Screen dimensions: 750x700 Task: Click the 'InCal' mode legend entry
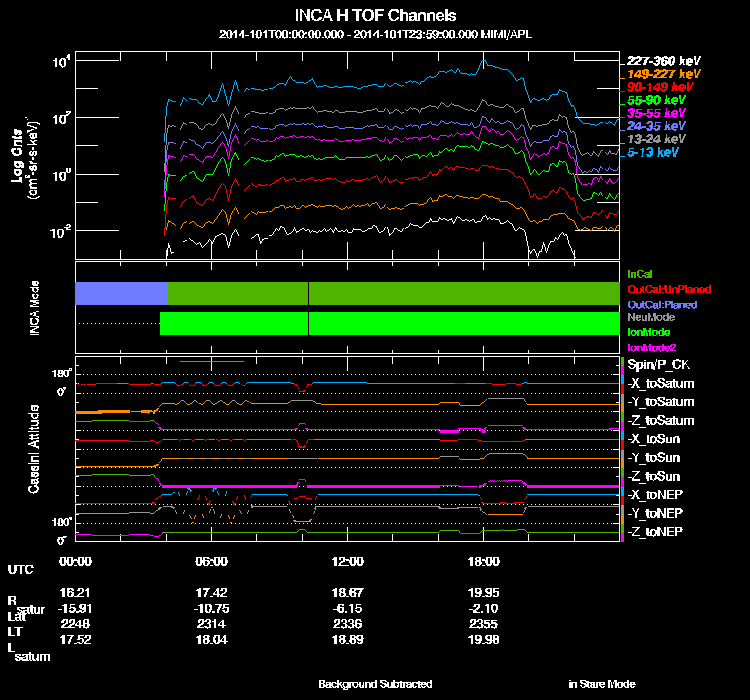tap(640, 274)
